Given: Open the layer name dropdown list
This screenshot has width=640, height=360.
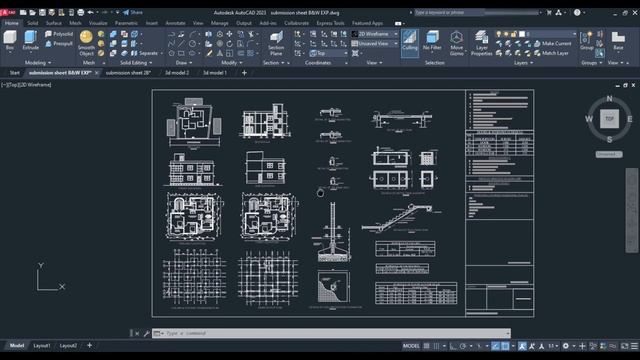Looking at the screenshot, I should point(575,34).
